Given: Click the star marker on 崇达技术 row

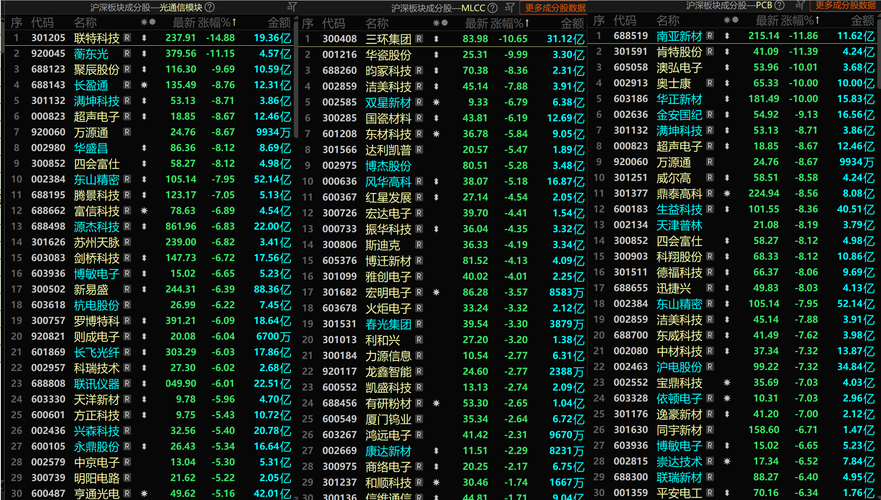Looking at the screenshot, I should tap(727, 461).
